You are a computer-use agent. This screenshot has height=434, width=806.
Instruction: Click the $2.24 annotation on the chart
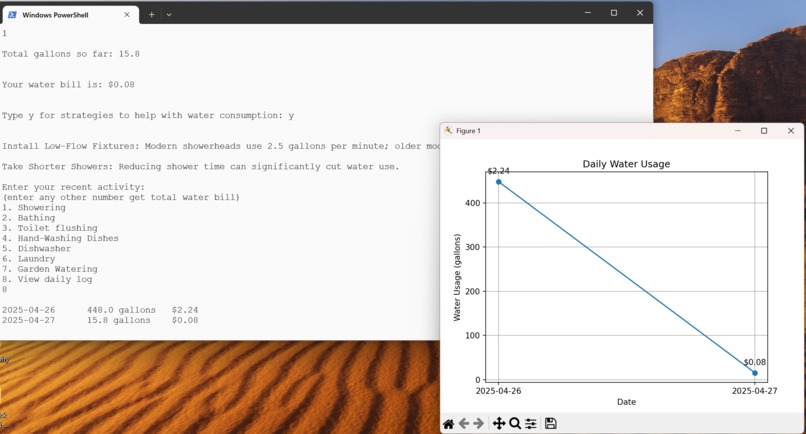point(498,171)
